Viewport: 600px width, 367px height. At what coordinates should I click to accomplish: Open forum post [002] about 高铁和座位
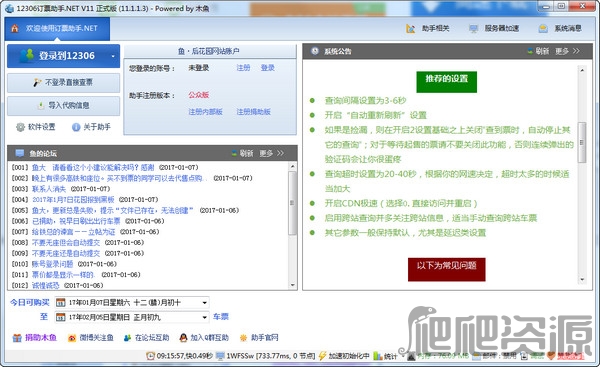click(119, 178)
